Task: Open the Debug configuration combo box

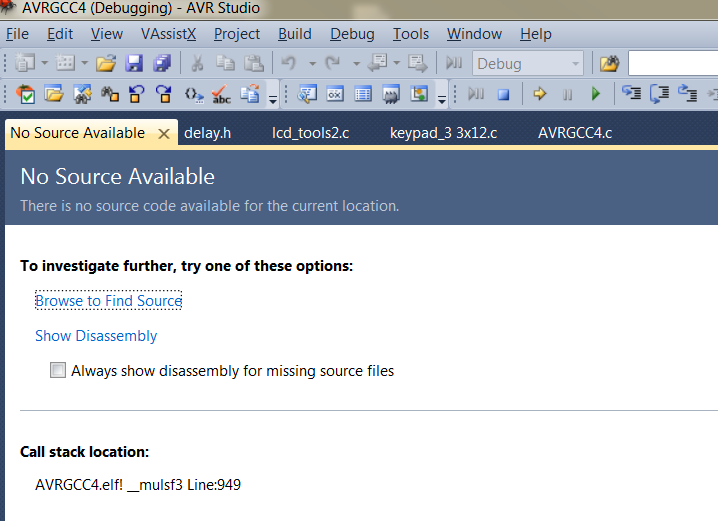Action: 528,64
